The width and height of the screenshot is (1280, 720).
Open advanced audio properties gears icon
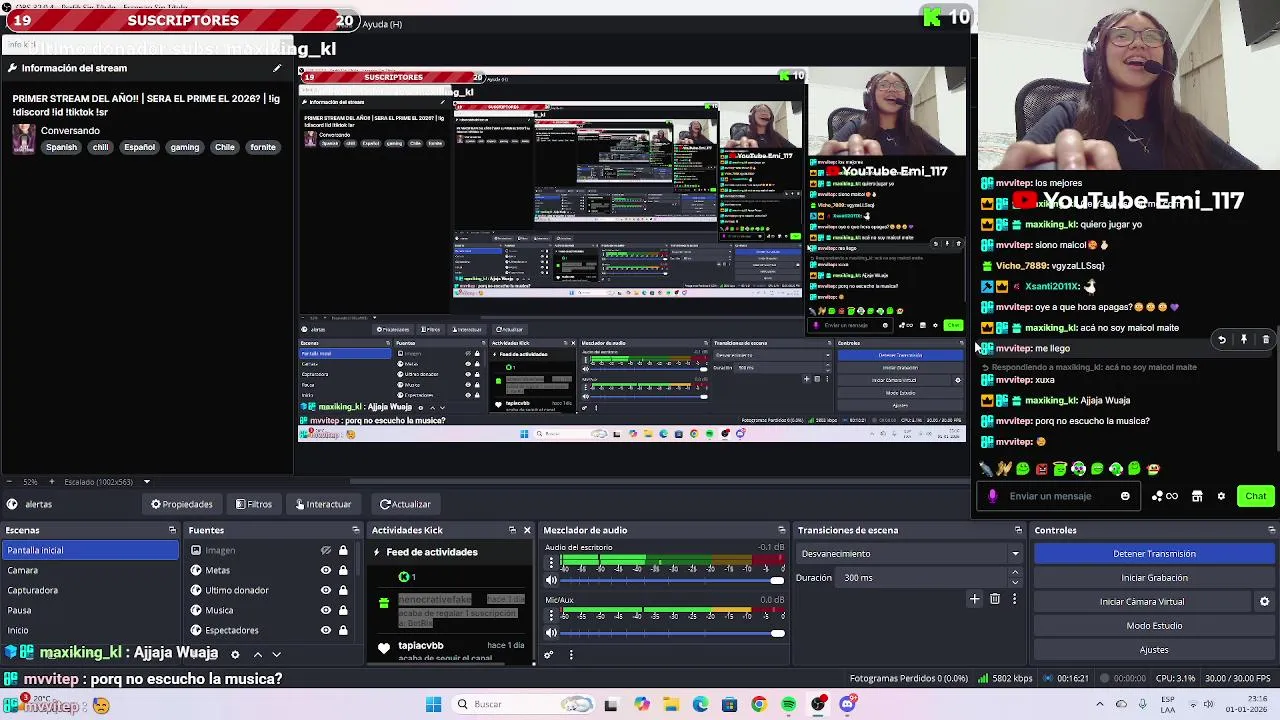549,655
